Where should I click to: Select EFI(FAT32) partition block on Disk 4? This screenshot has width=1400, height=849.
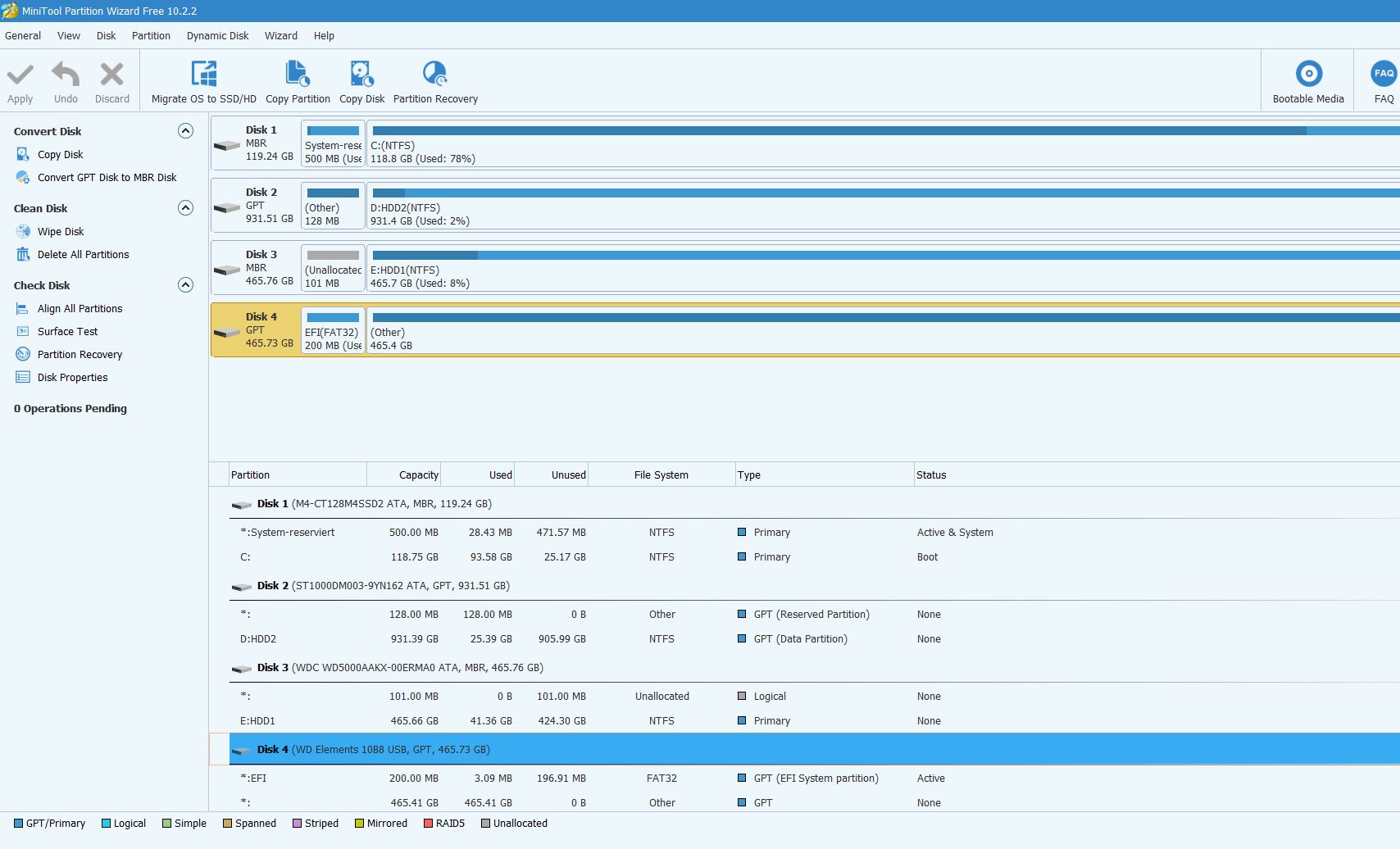[333, 331]
